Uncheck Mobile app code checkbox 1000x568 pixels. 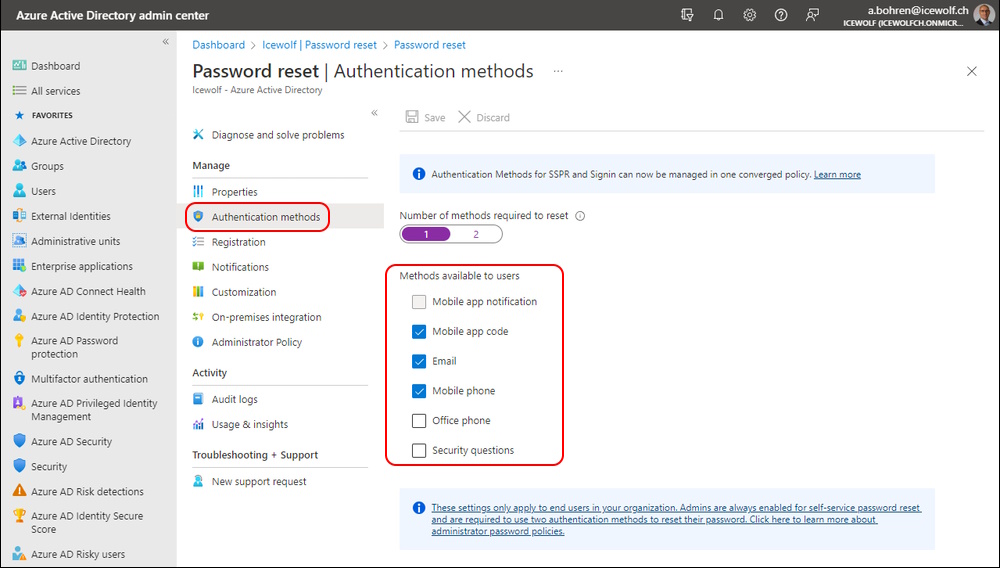point(419,331)
